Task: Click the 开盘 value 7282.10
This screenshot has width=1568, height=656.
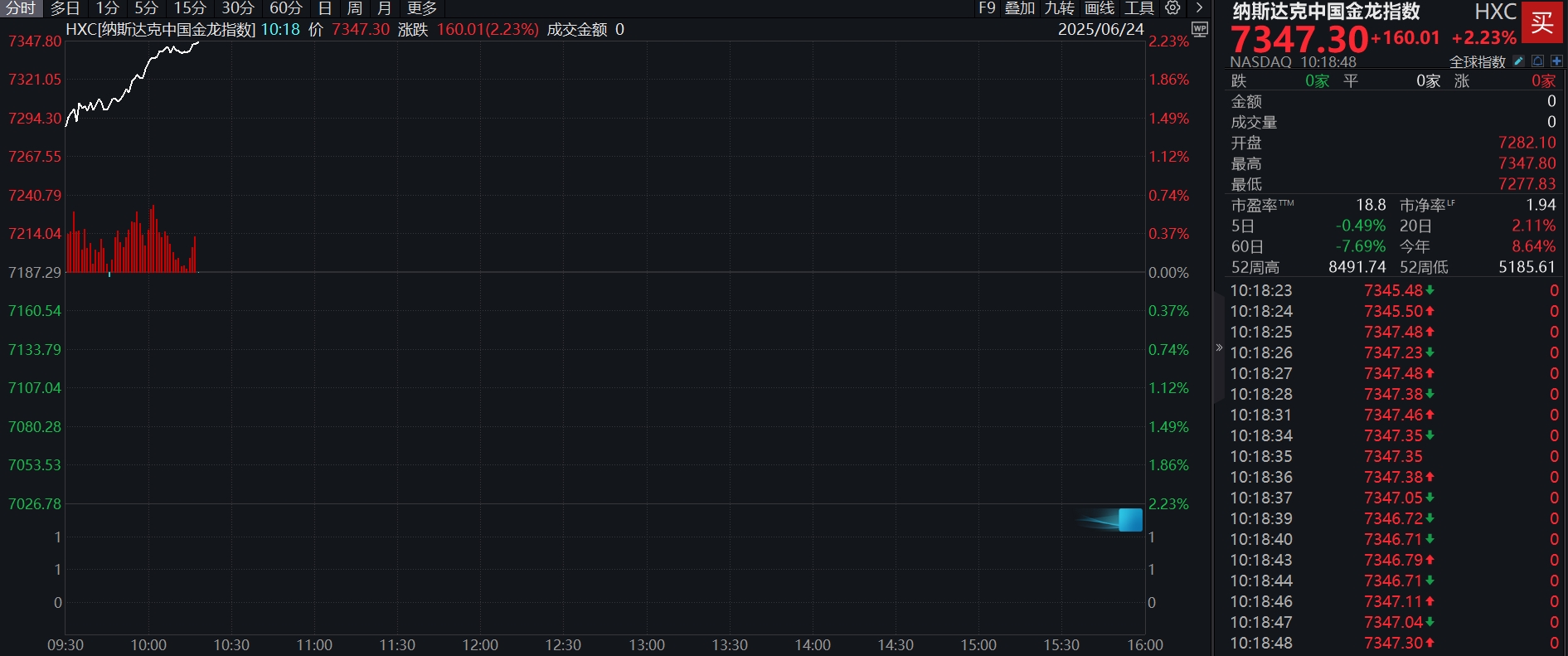Action: click(x=1527, y=143)
